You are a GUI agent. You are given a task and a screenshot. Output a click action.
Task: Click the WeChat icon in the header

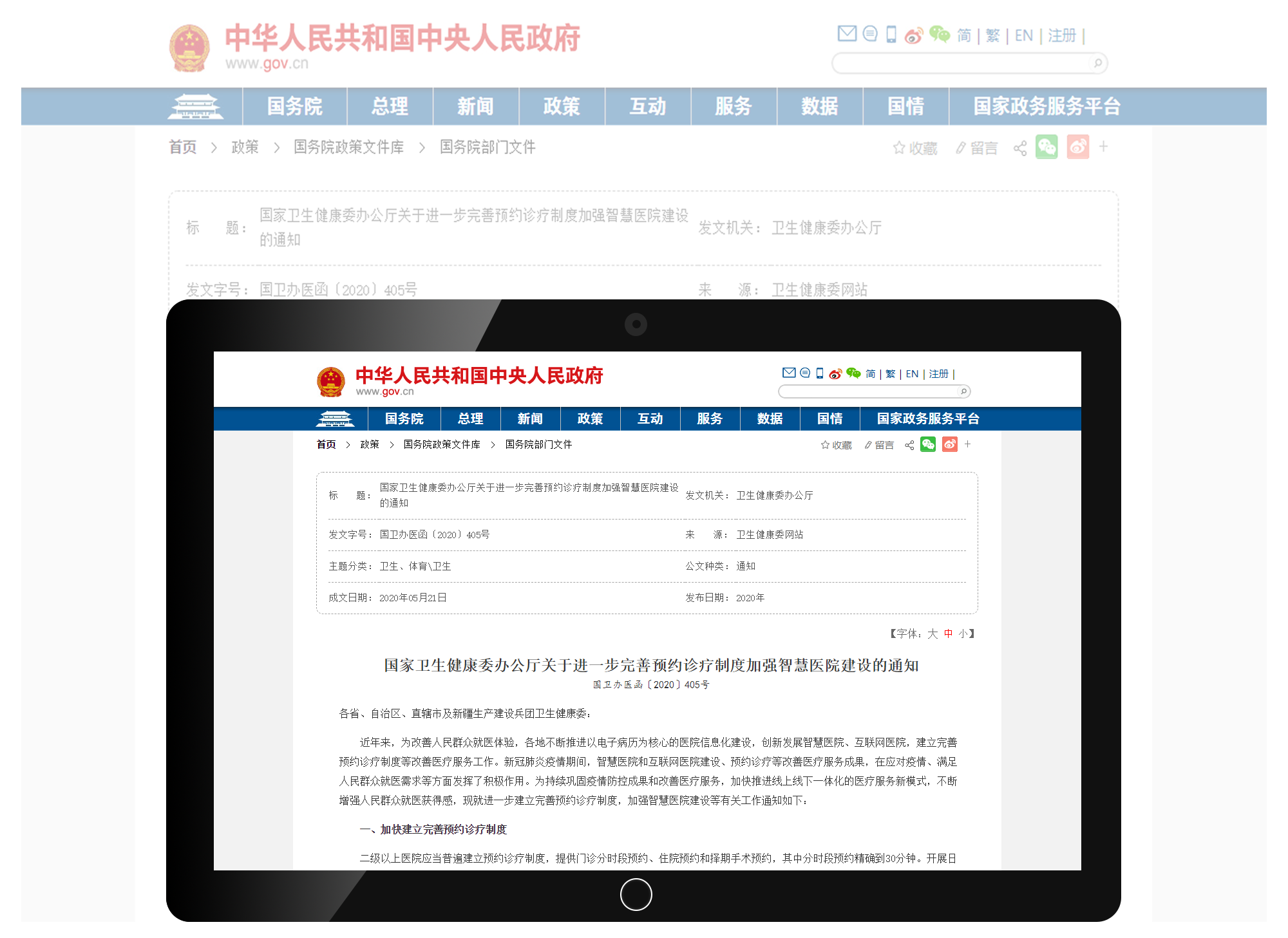(x=853, y=373)
